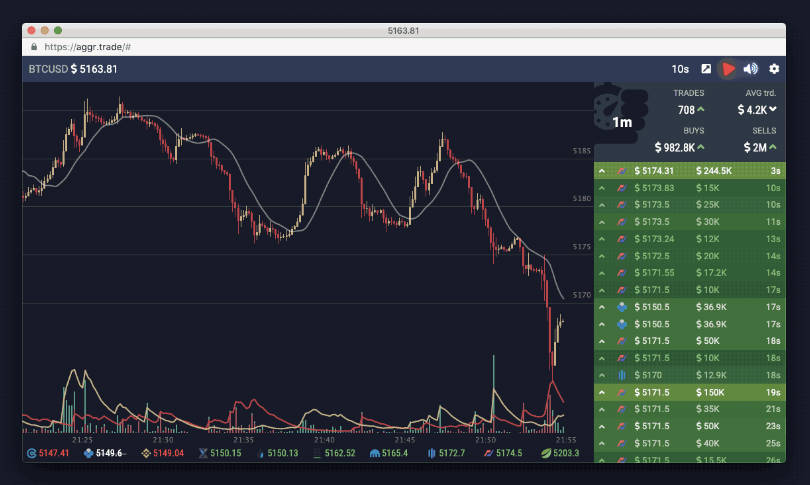The height and width of the screenshot is (485, 810).
Task: Select the $150K trade row at 19s
Action: pyautogui.click(x=689, y=393)
